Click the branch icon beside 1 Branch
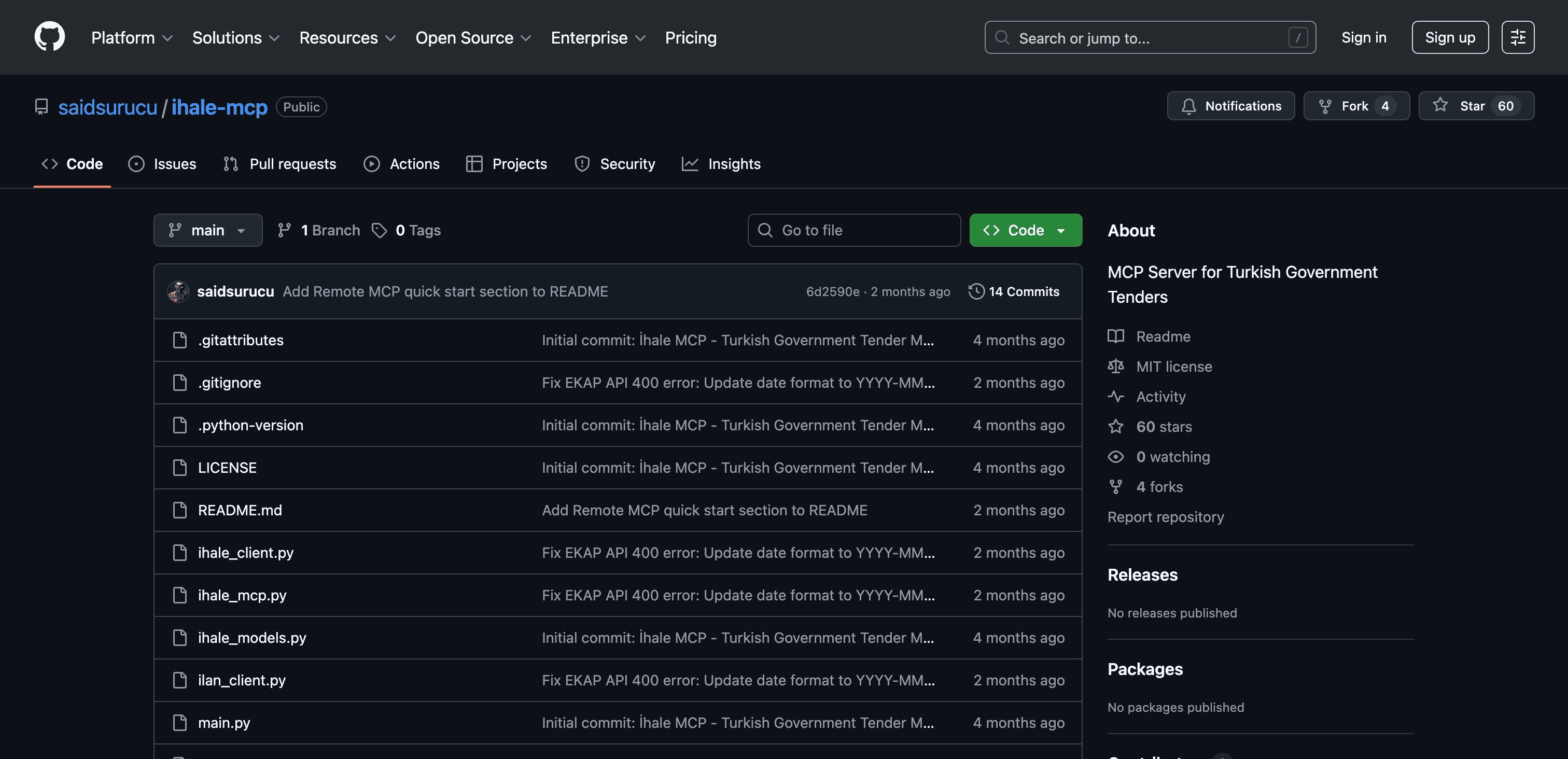This screenshot has width=1568, height=759. pos(284,230)
